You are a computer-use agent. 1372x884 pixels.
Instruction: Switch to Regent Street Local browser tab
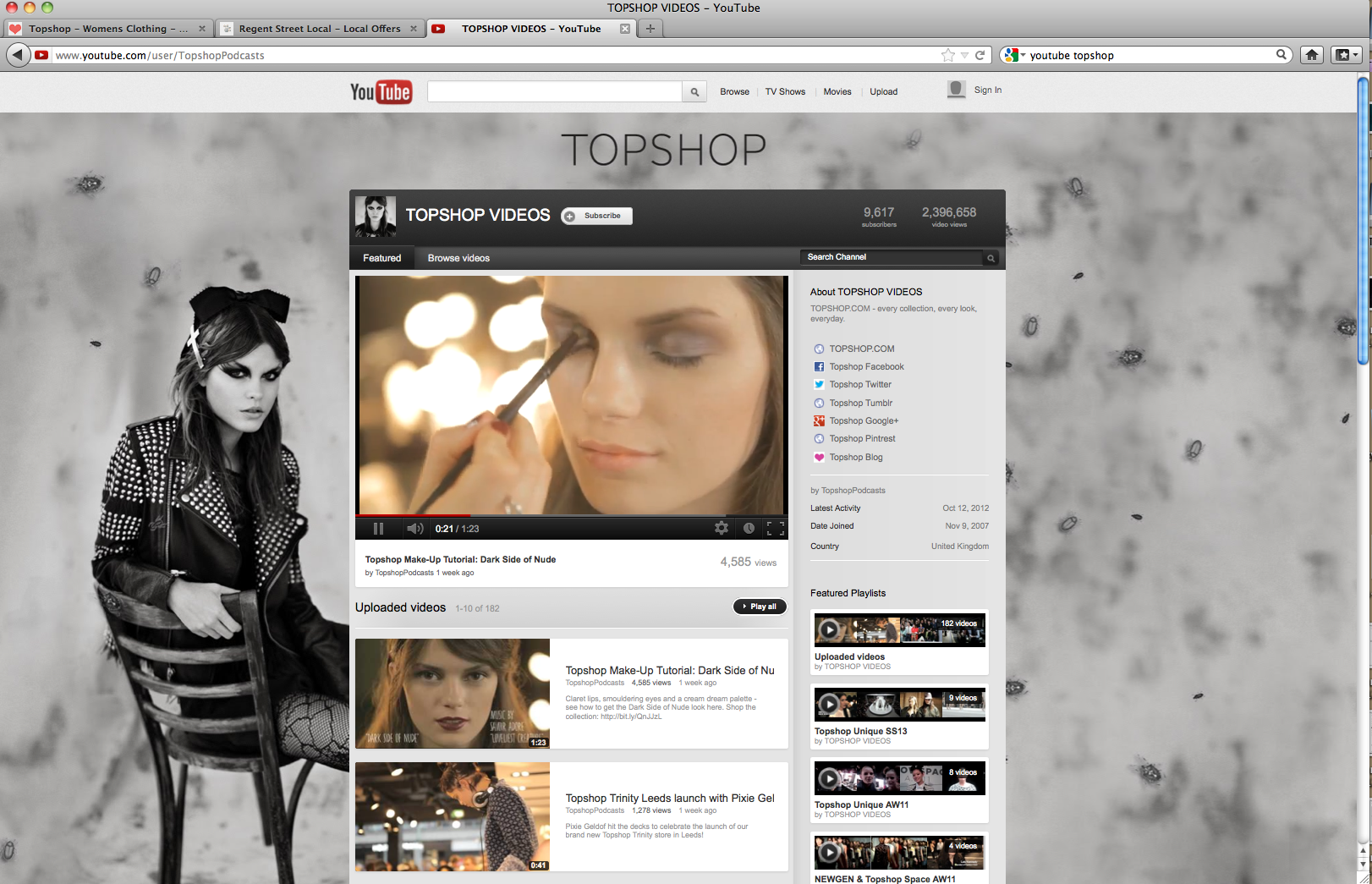coord(319,28)
